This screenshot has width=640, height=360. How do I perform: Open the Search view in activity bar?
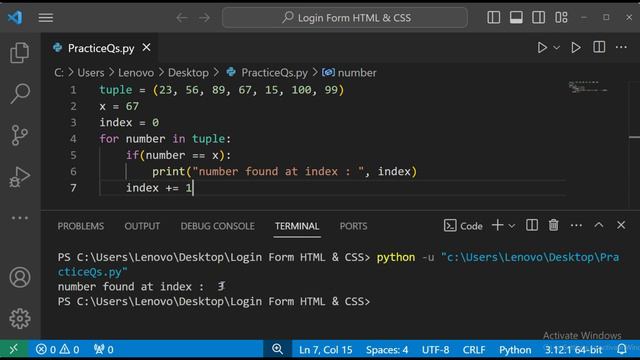[20, 93]
